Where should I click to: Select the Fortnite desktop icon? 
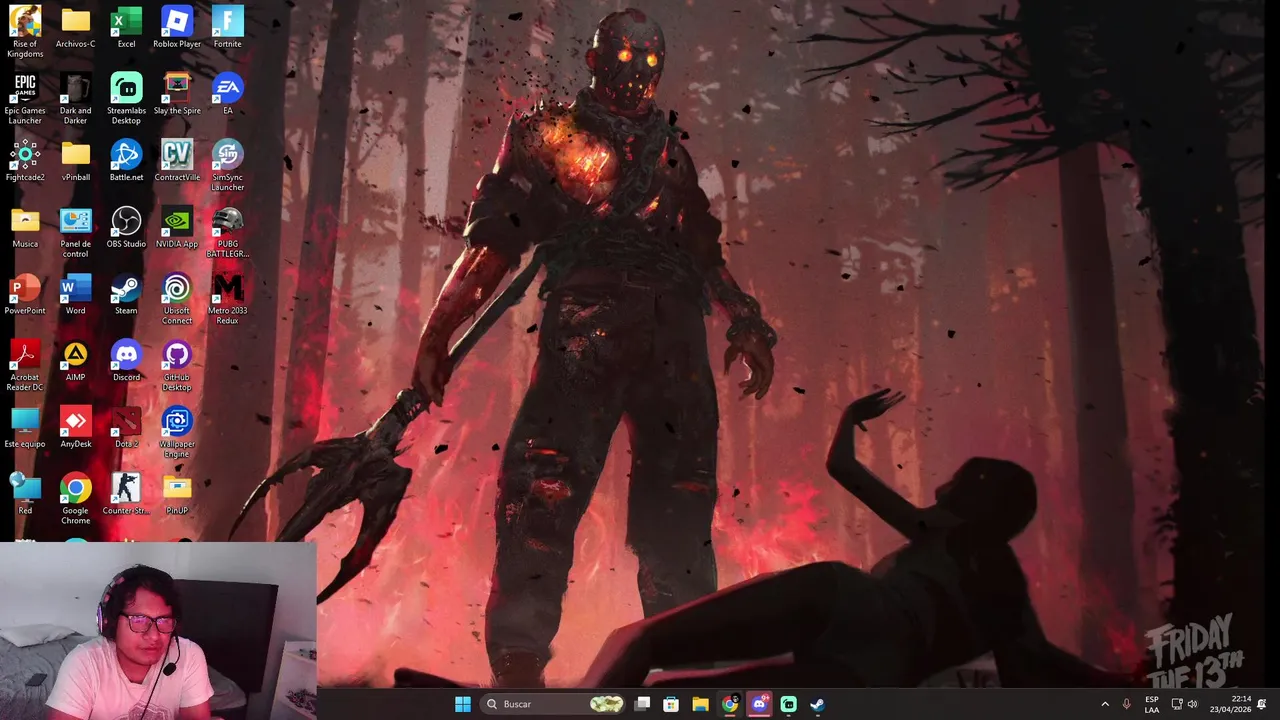click(227, 27)
